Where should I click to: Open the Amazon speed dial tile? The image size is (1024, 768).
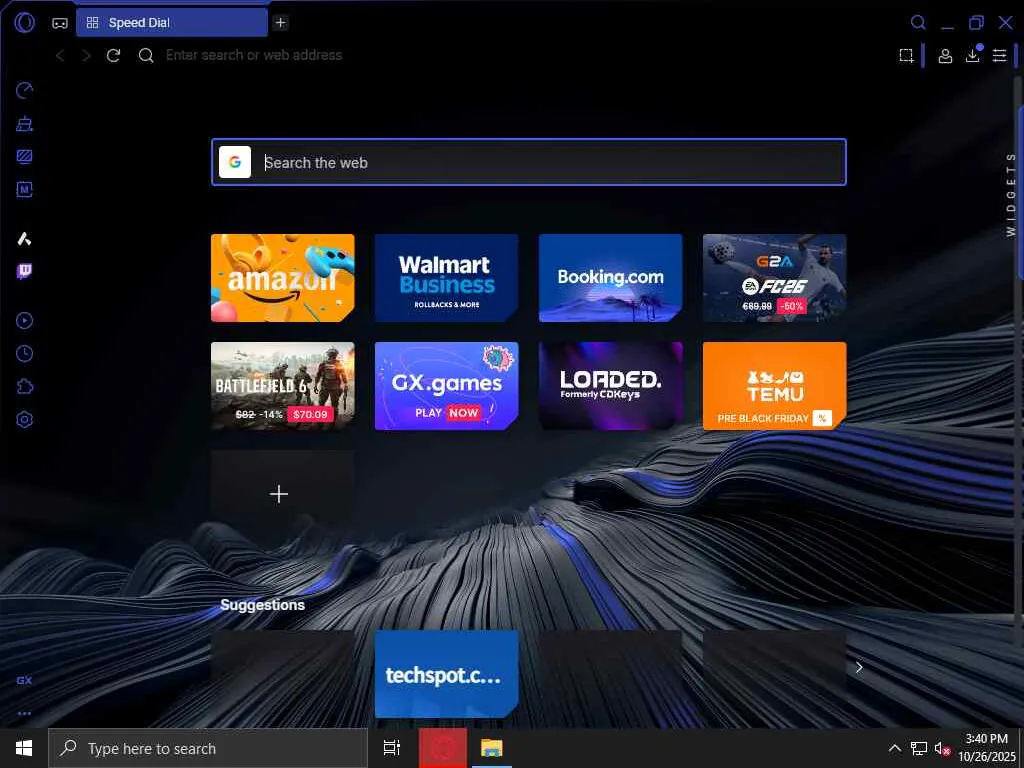point(283,278)
